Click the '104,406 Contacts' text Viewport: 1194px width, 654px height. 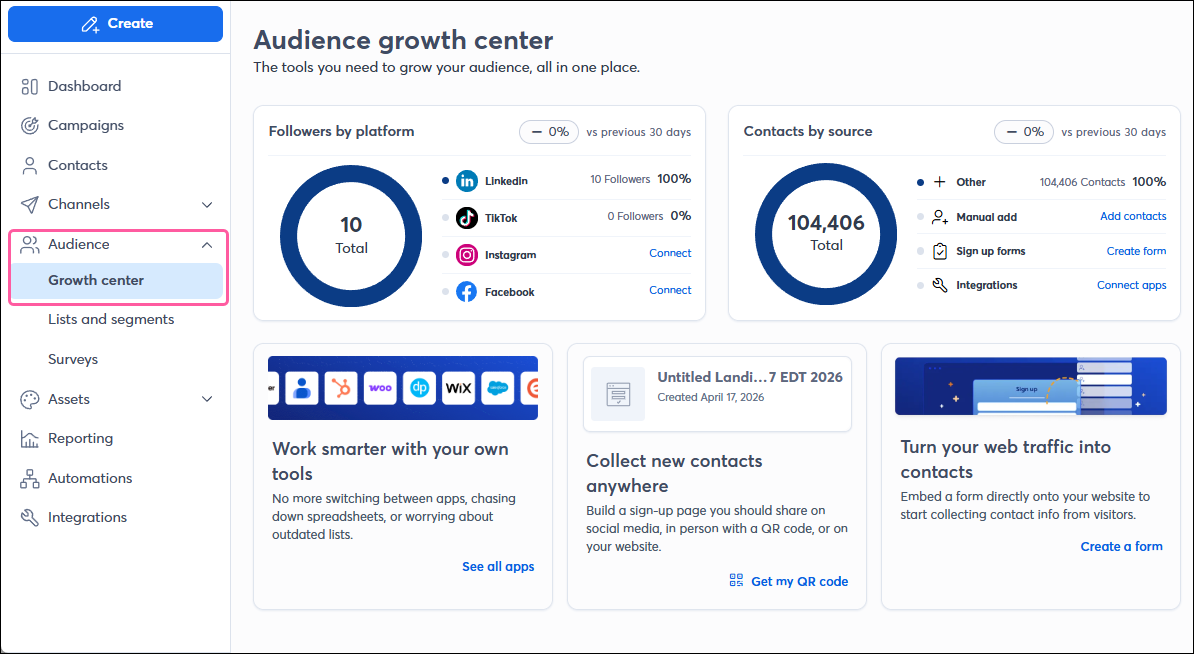1082,183
